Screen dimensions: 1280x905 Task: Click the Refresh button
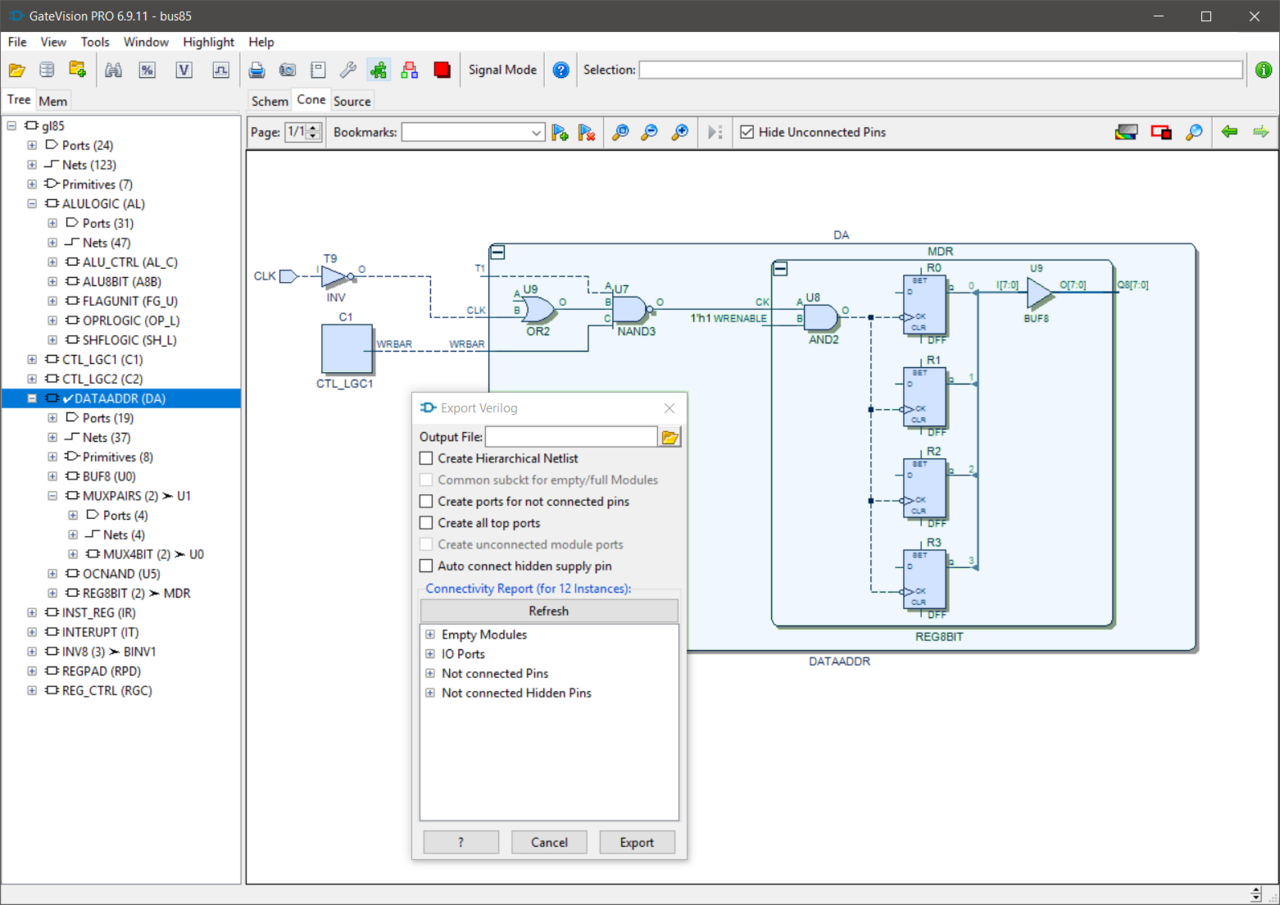(x=548, y=610)
